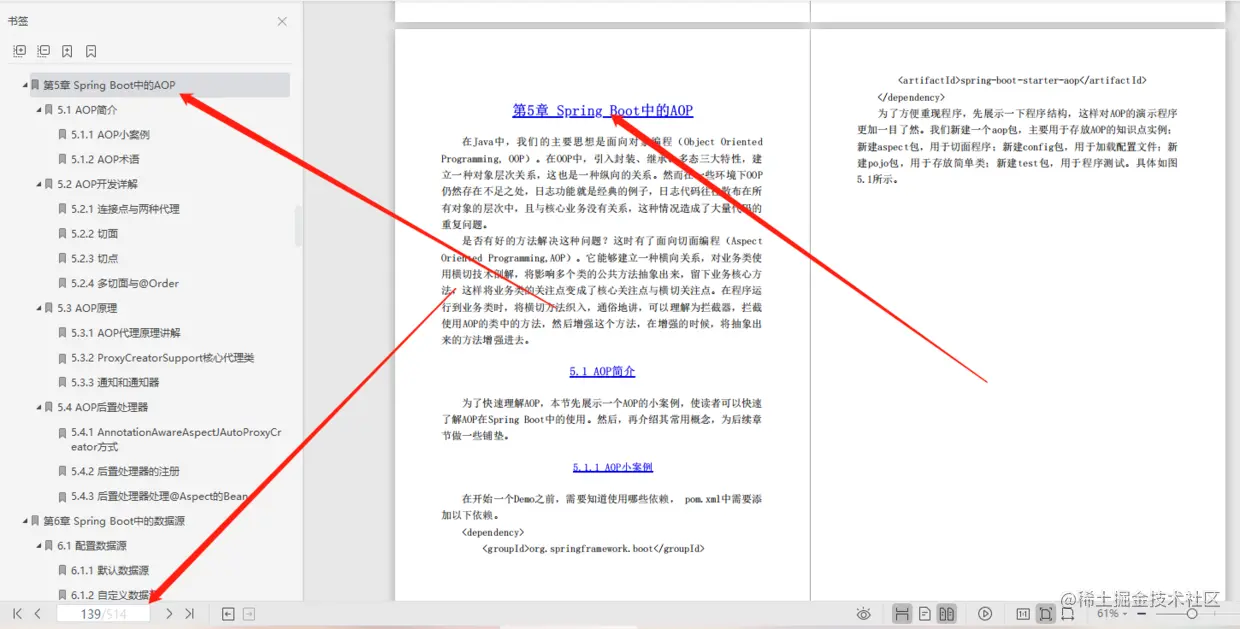Collapse the 5.1 AOP简介 node
This screenshot has height=629, width=1240.
coord(39,110)
